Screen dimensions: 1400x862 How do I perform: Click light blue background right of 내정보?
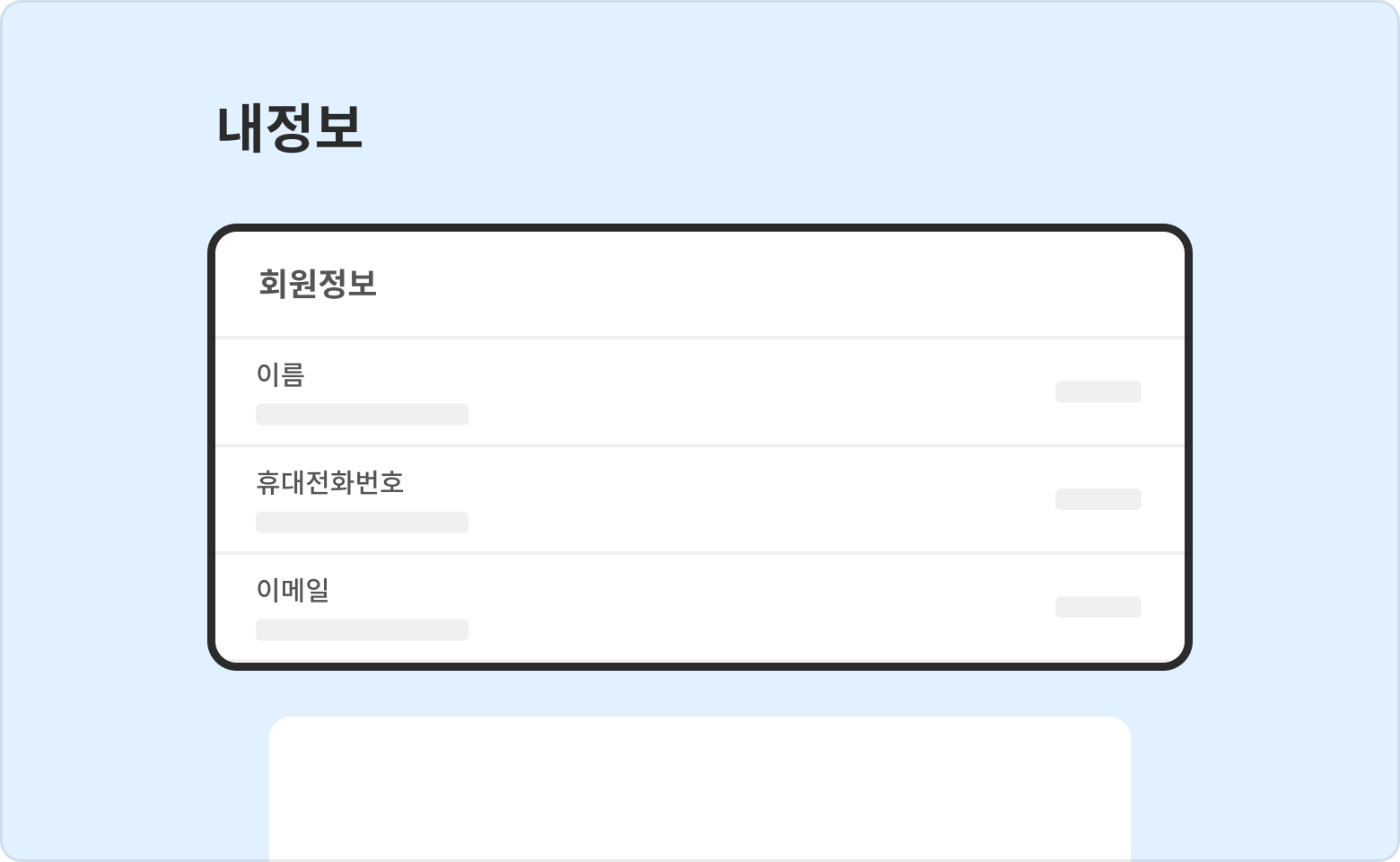(808, 128)
